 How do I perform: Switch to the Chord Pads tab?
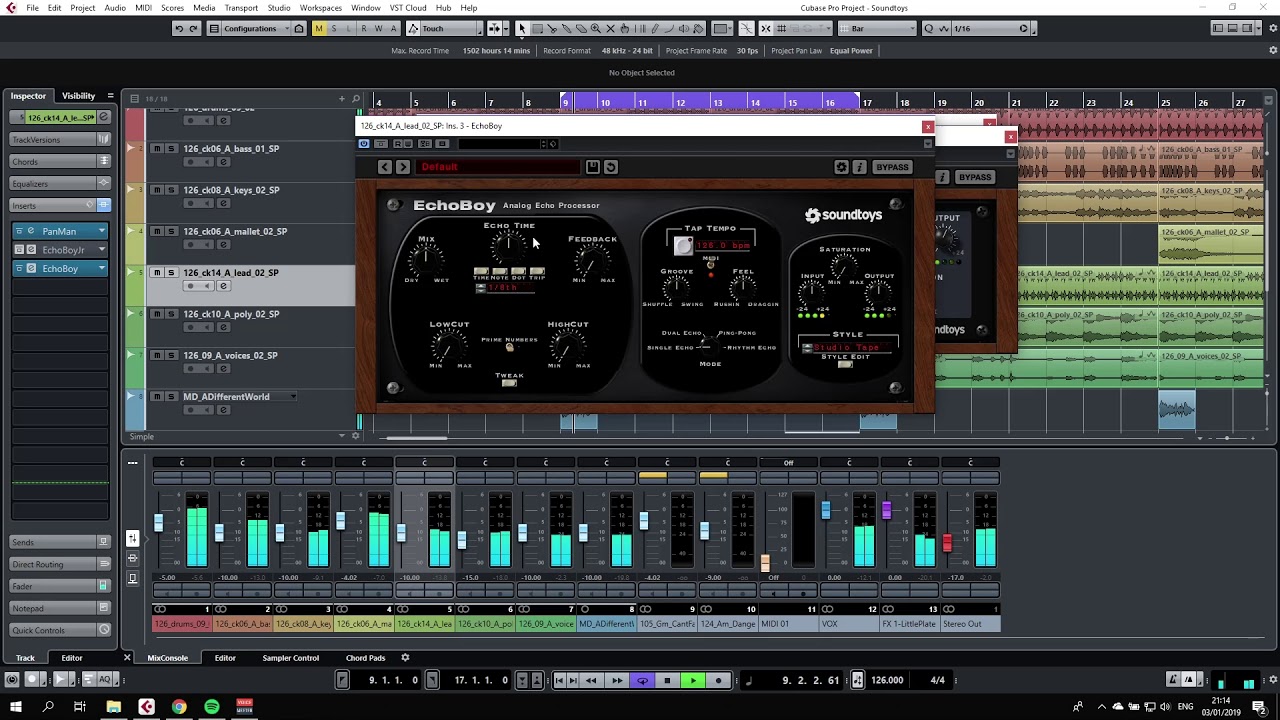(365, 658)
